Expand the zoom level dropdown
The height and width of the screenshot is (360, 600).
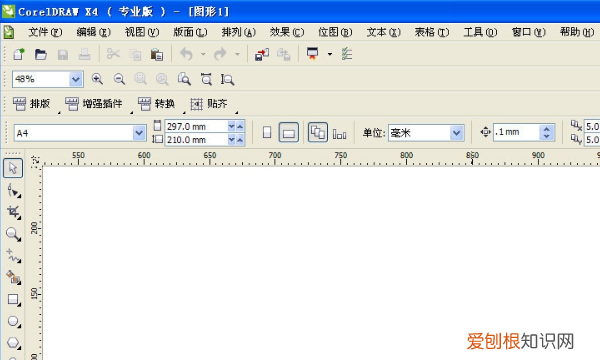[76, 79]
